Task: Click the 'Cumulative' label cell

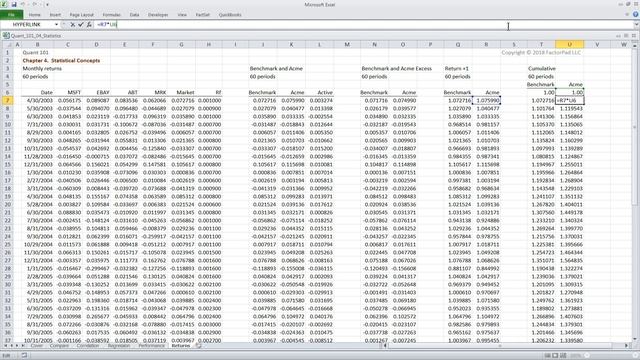Action: (x=542, y=69)
